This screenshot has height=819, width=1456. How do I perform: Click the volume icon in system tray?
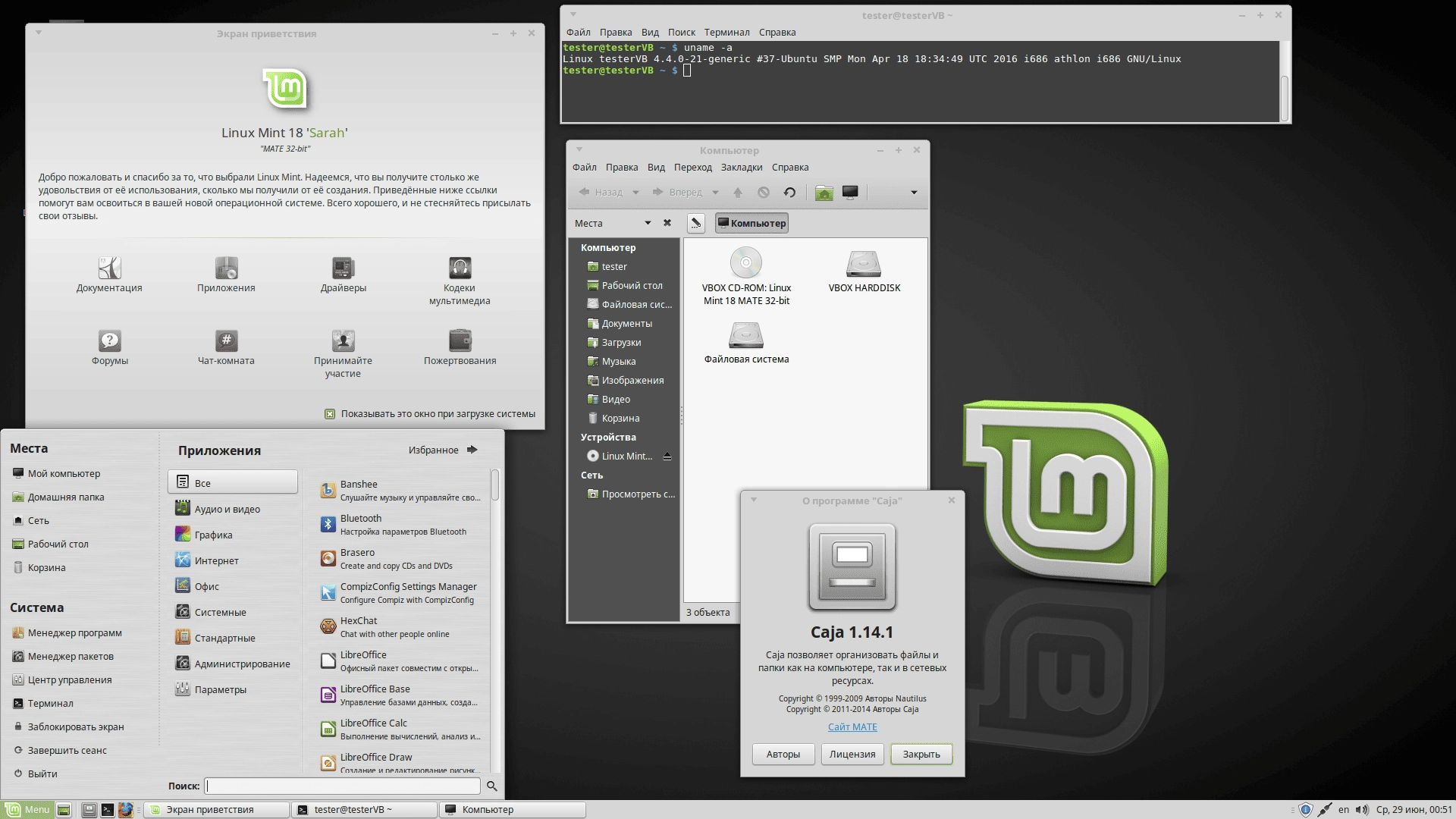(1362, 810)
